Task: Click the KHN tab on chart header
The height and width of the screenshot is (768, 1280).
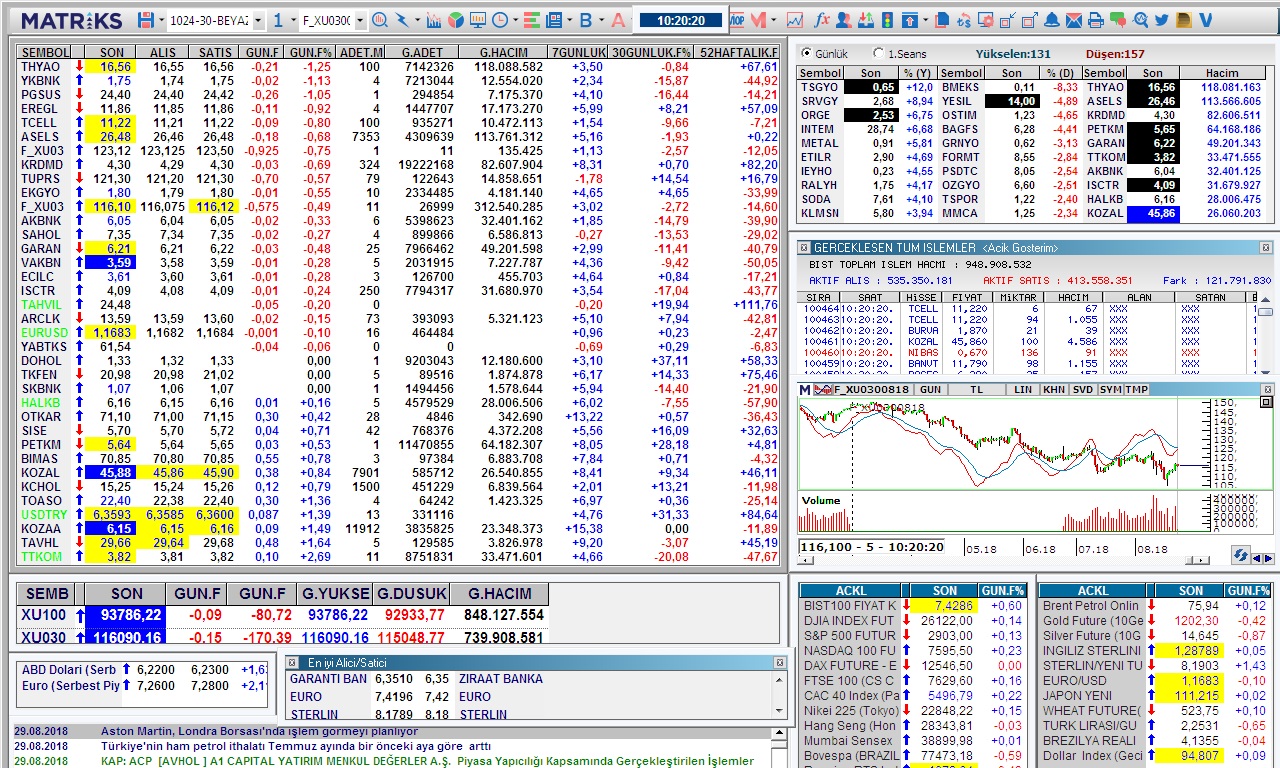Action: (1054, 389)
